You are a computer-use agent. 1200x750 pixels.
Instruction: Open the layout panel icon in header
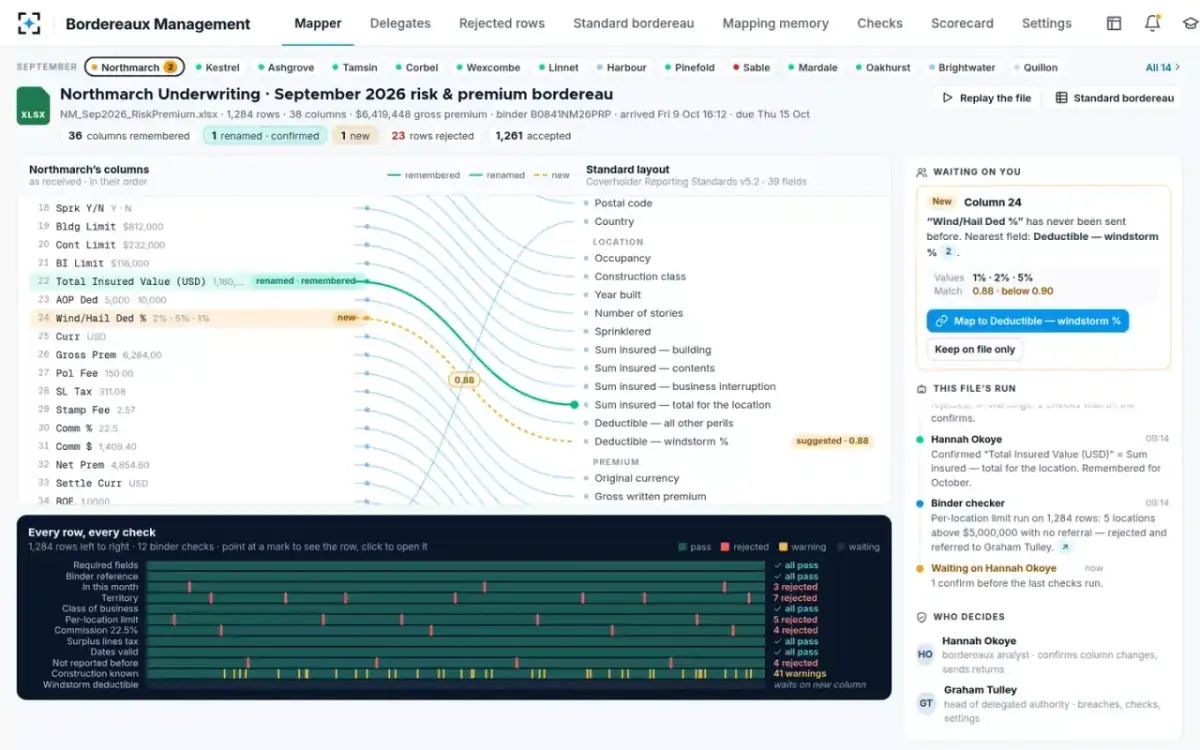tap(1114, 23)
